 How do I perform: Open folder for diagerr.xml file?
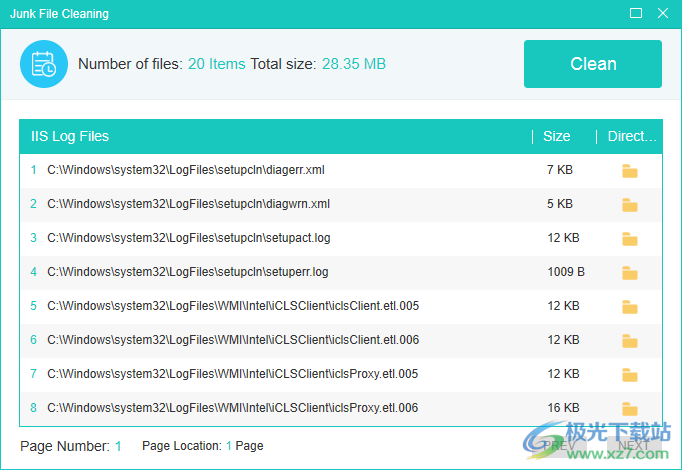629,171
